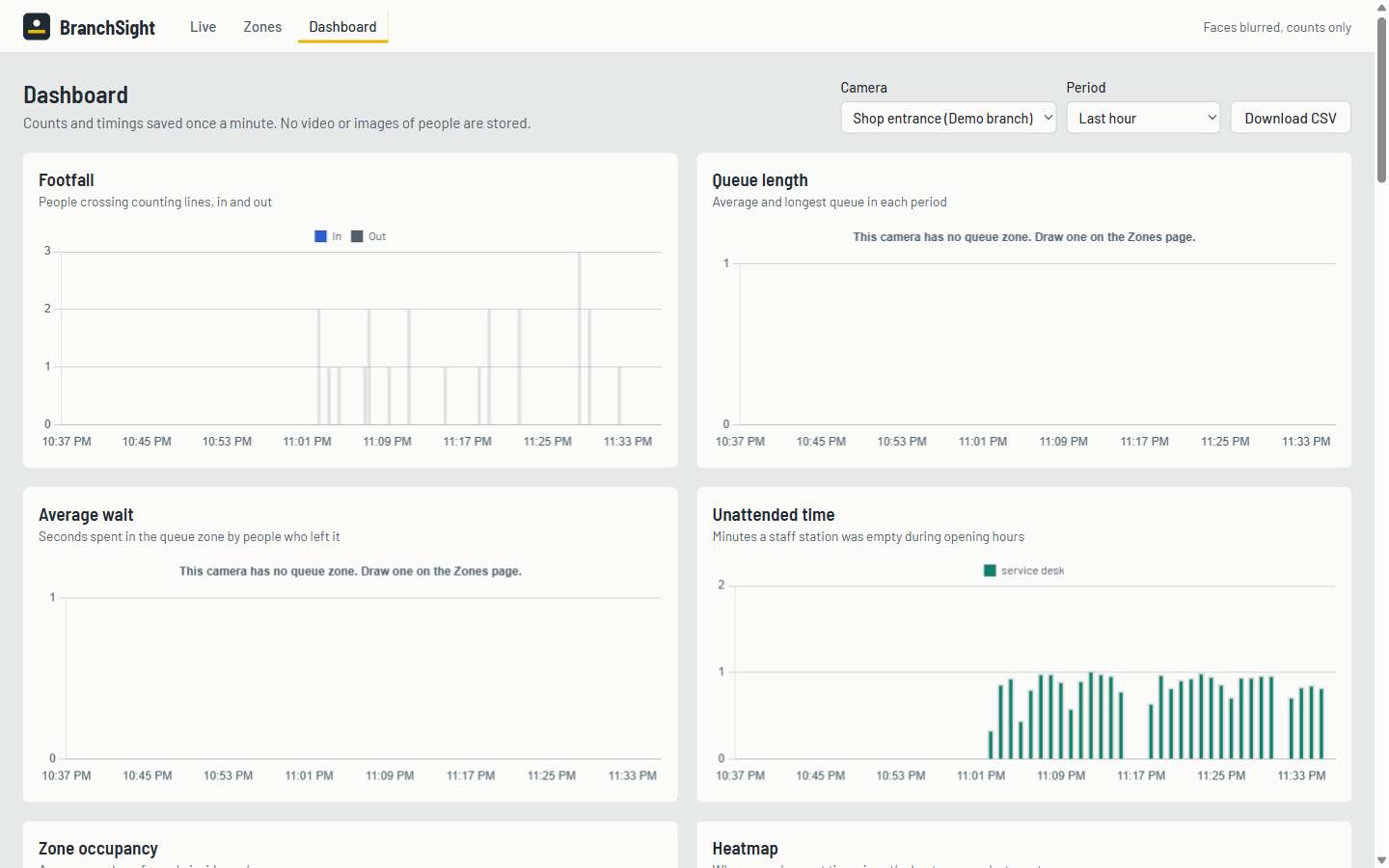The height and width of the screenshot is (868, 1389).
Task: Switch to the Zones tab
Action: 262,27
